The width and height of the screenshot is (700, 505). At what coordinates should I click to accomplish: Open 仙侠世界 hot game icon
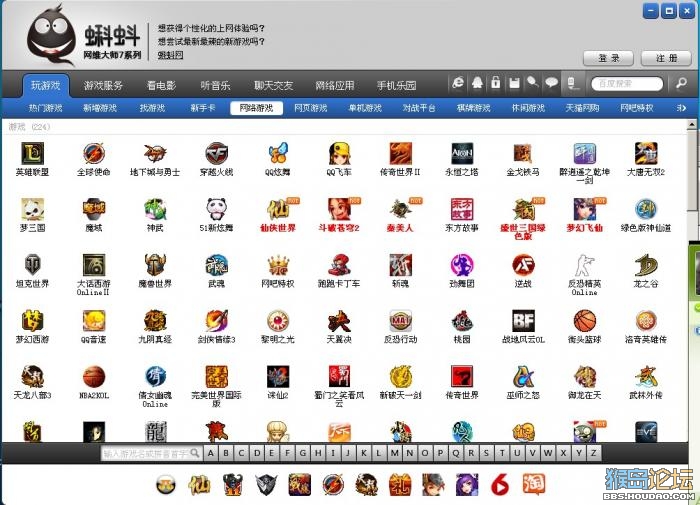click(278, 209)
